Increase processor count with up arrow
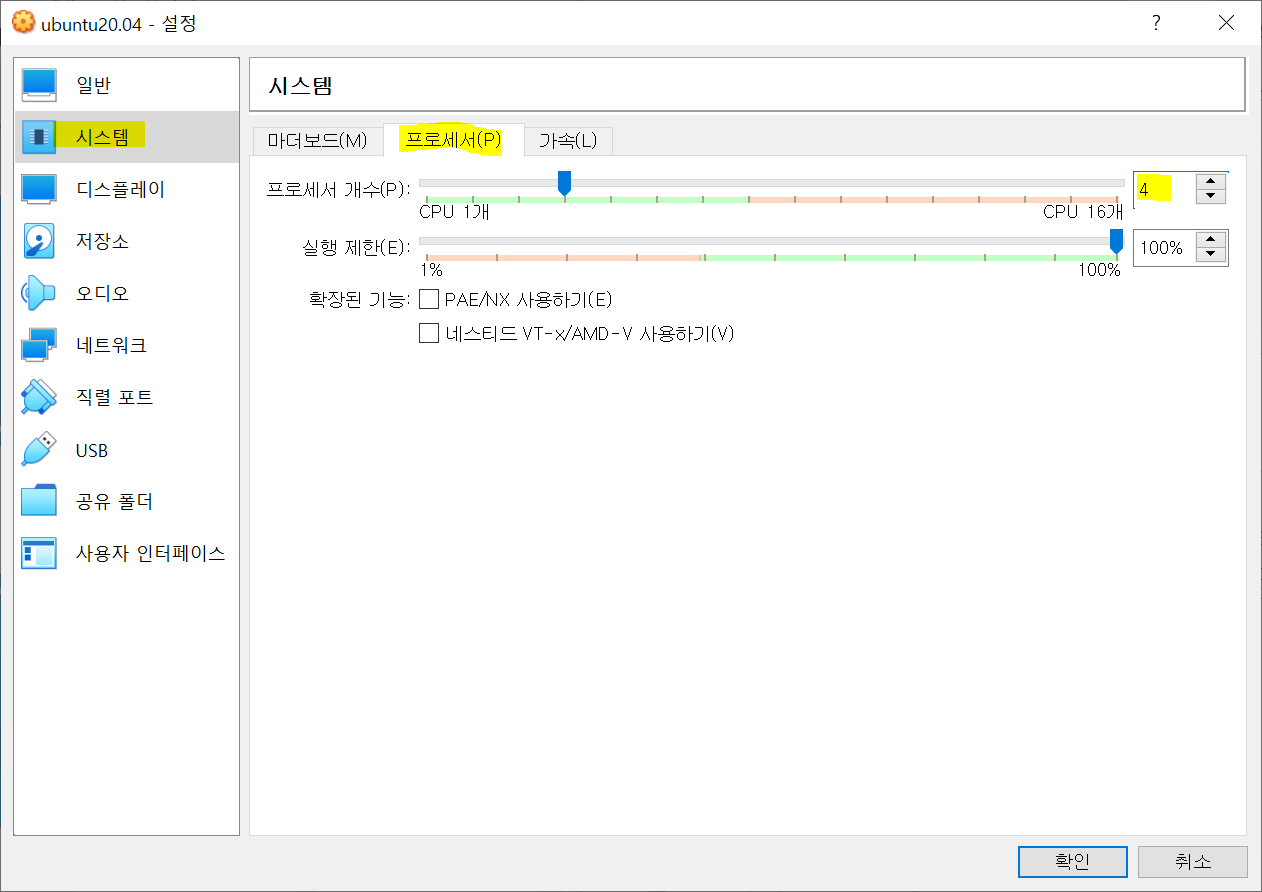This screenshot has height=892, width=1262. pyautogui.click(x=1210, y=181)
